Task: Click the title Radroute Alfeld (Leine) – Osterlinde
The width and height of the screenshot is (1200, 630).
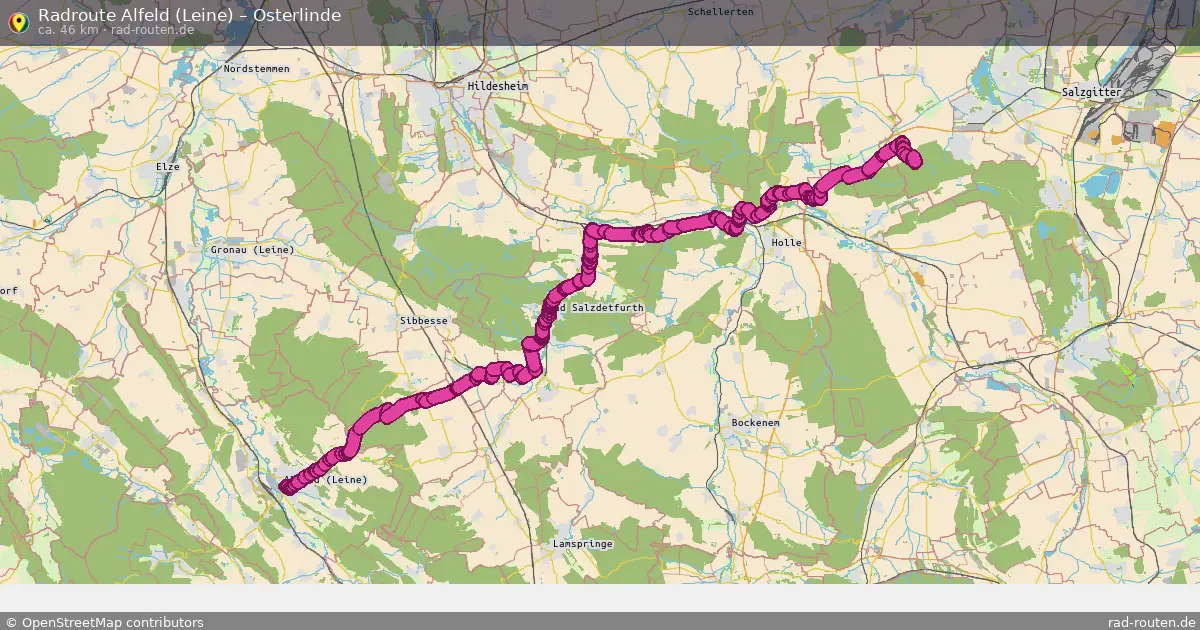Action: 189,14
